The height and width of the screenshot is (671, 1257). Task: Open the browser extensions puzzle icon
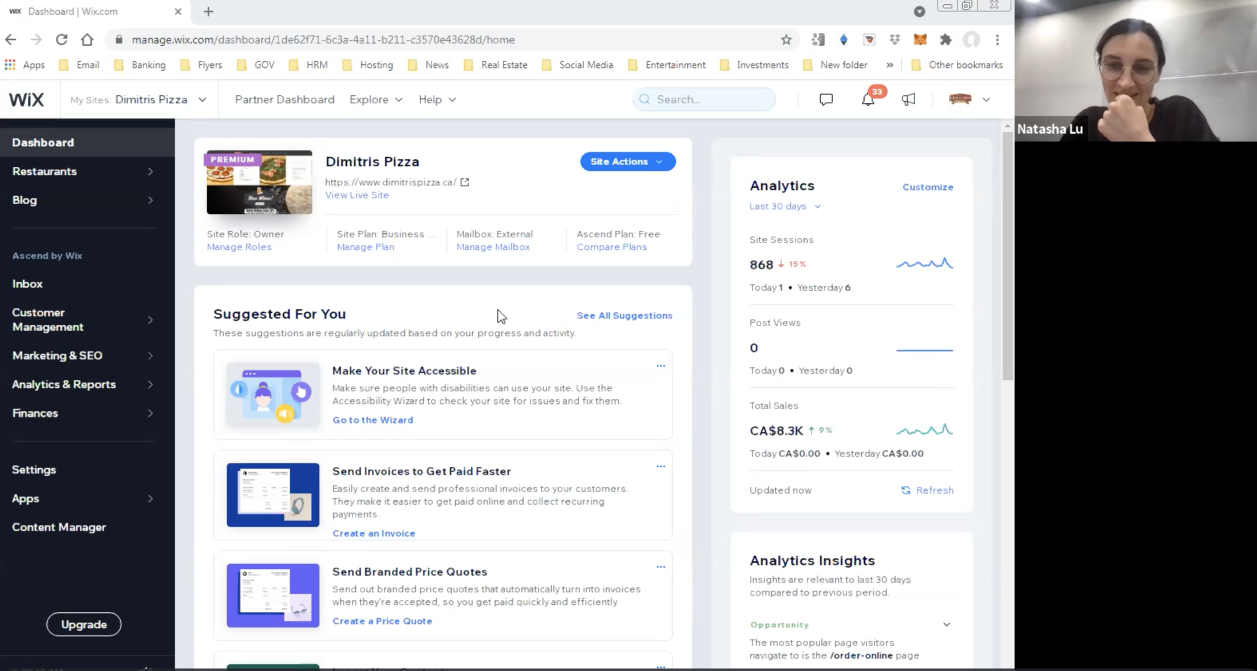coord(945,40)
